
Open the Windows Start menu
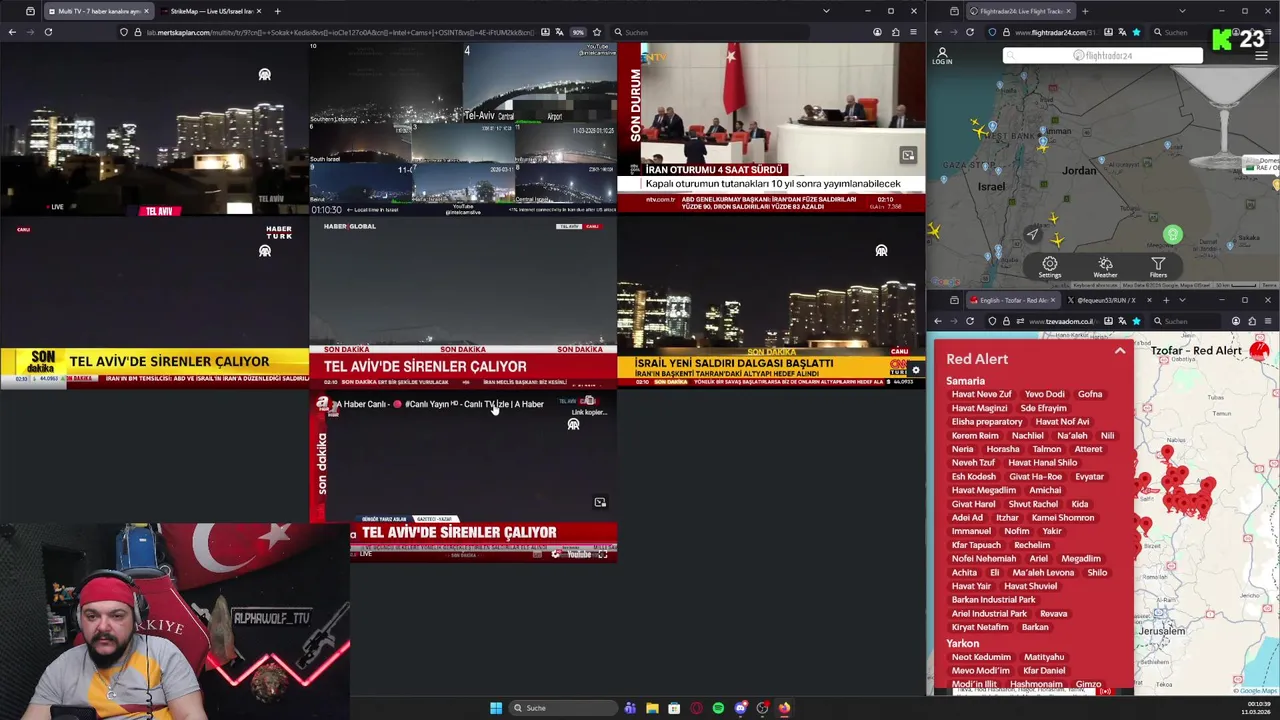[495, 708]
